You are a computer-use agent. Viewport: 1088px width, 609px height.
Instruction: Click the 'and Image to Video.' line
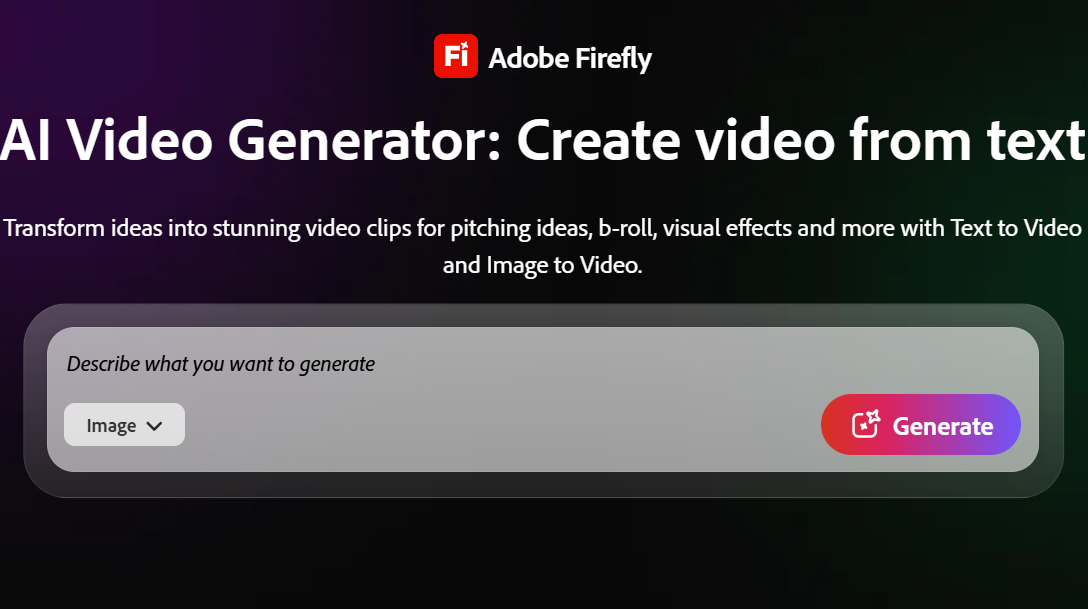click(543, 265)
